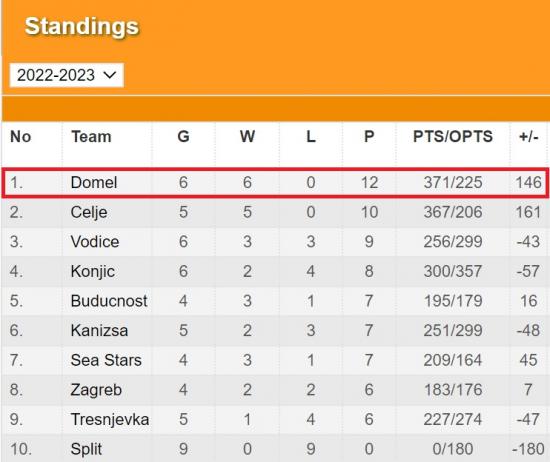Click the W wins column header
Image resolution: width=550 pixels, height=462 pixels.
pyautogui.click(x=247, y=136)
